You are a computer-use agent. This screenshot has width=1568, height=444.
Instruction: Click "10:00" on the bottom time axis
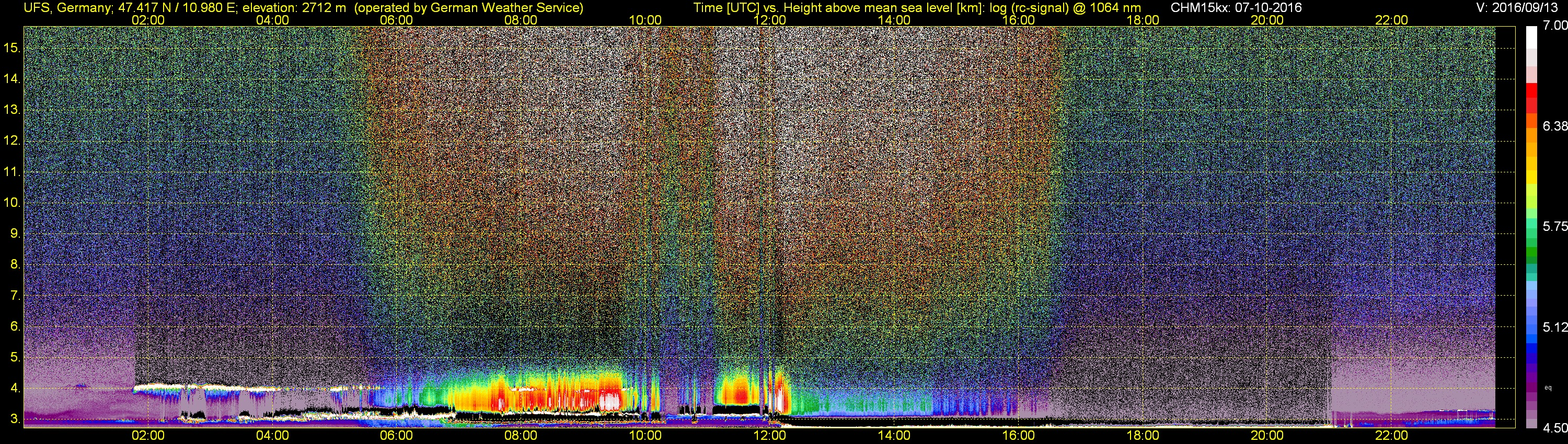[645, 436]
